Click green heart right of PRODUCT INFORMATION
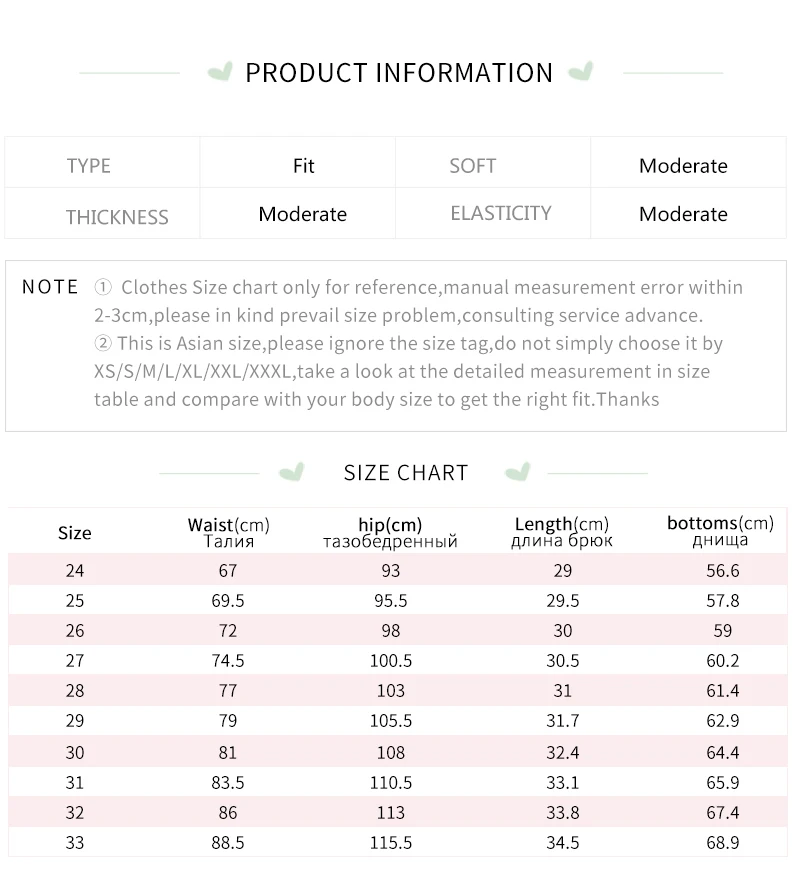The width and height of the screenshot is (800, 892). 581,72
